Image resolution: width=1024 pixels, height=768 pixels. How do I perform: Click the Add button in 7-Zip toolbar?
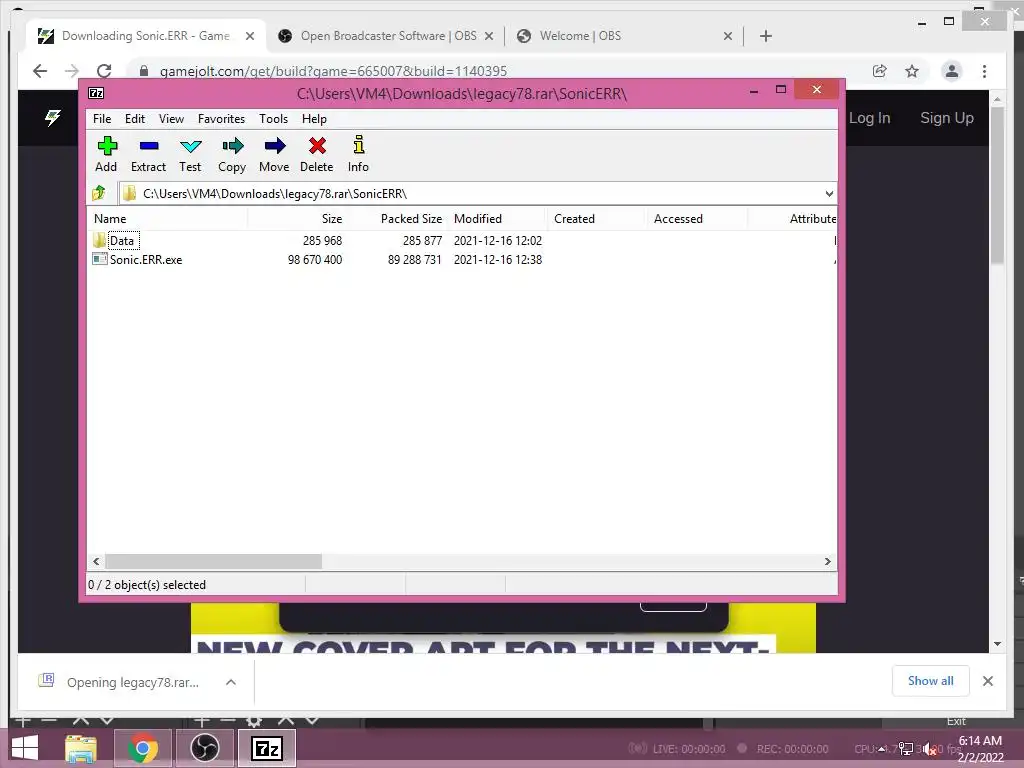106,155
